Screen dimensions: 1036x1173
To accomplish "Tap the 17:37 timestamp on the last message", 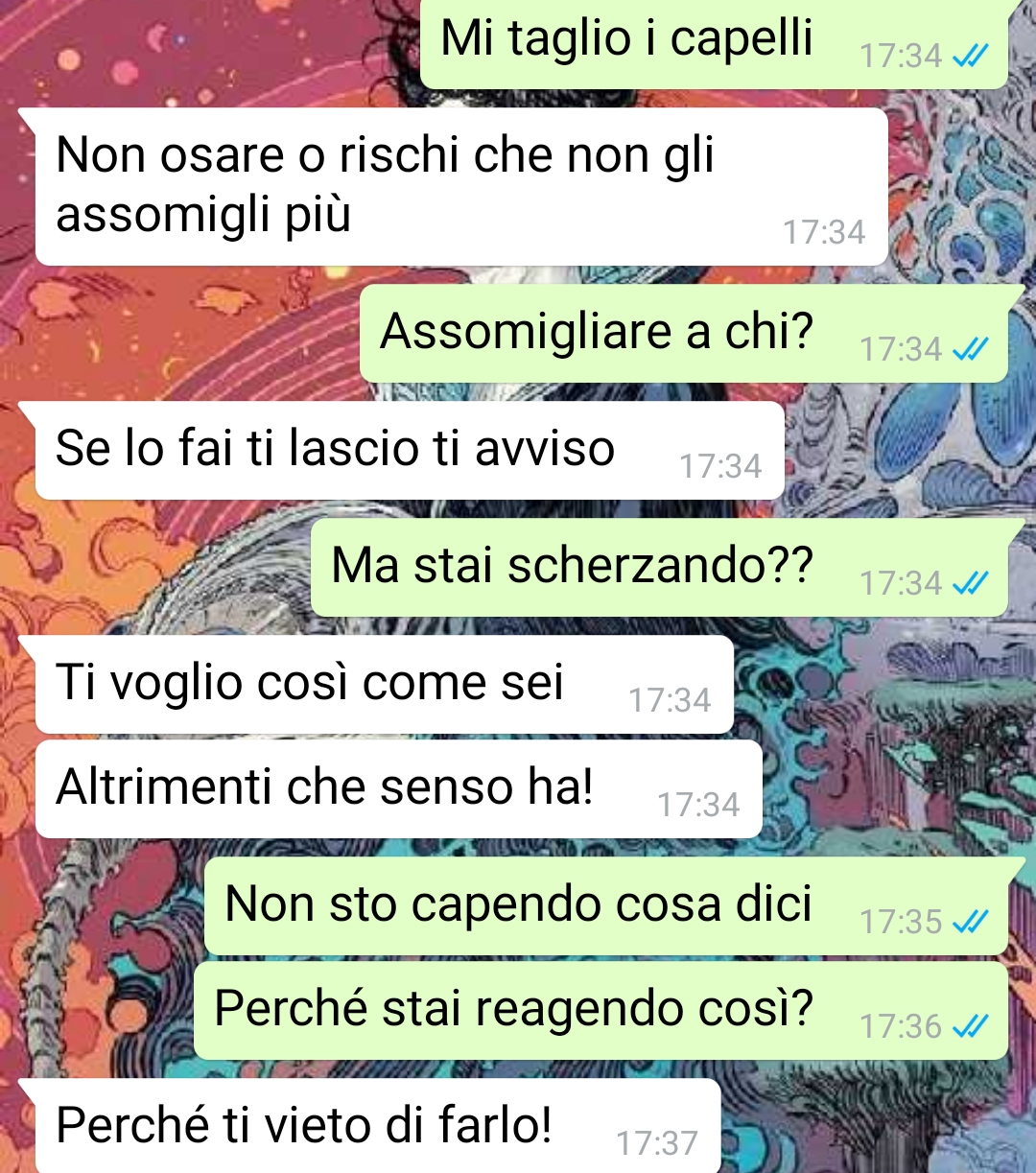I will [657, 1143].
